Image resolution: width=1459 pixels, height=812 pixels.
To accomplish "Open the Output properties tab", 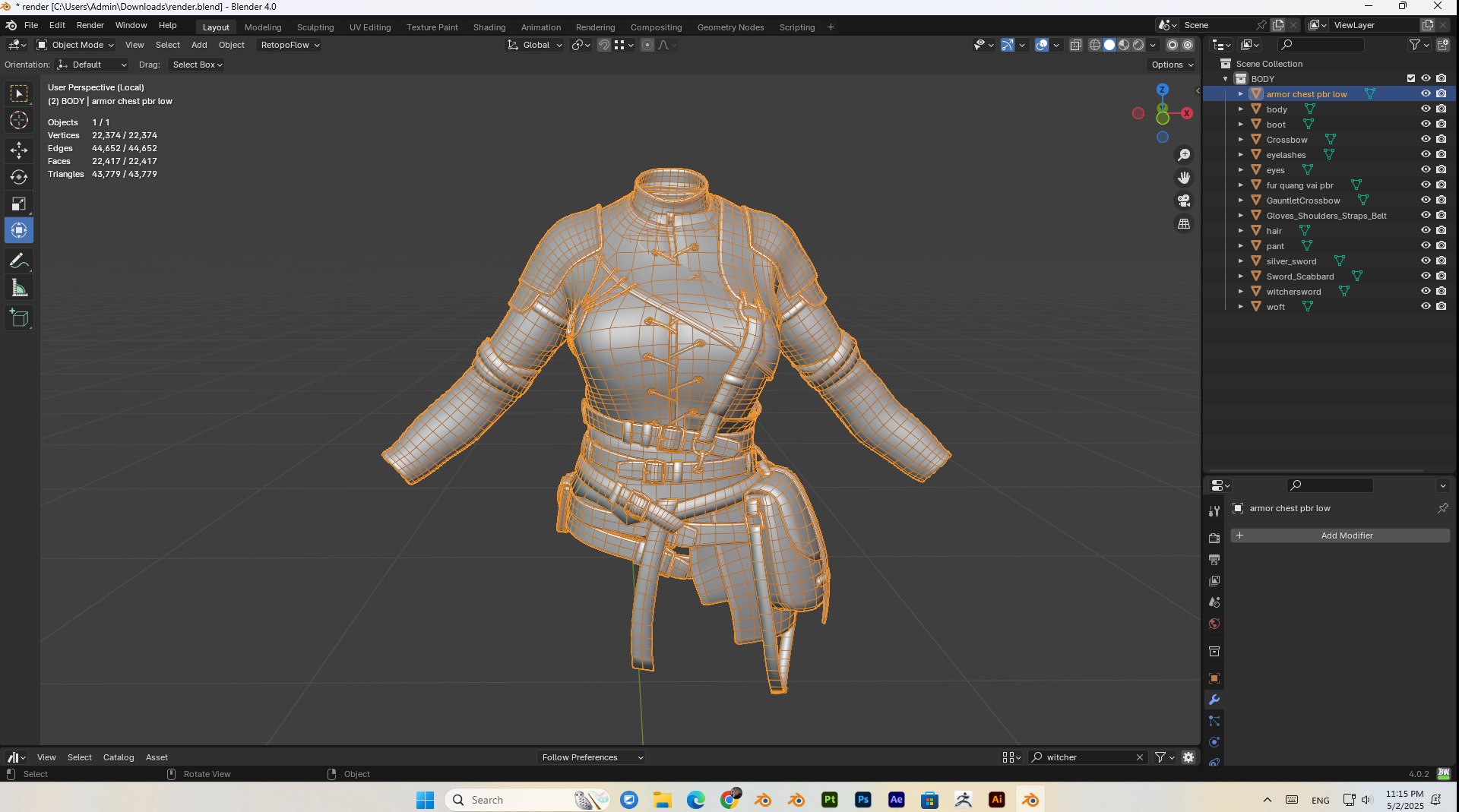I will pyautogui.click(x=1214, y=560).
